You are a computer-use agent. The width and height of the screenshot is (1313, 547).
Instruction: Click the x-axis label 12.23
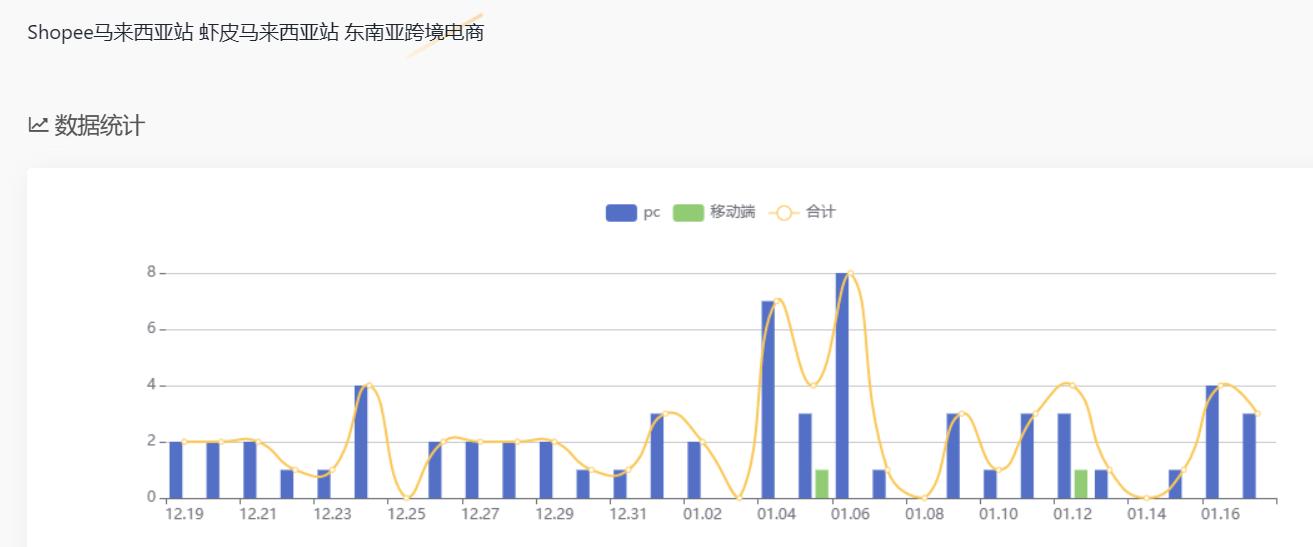point(332,514)
